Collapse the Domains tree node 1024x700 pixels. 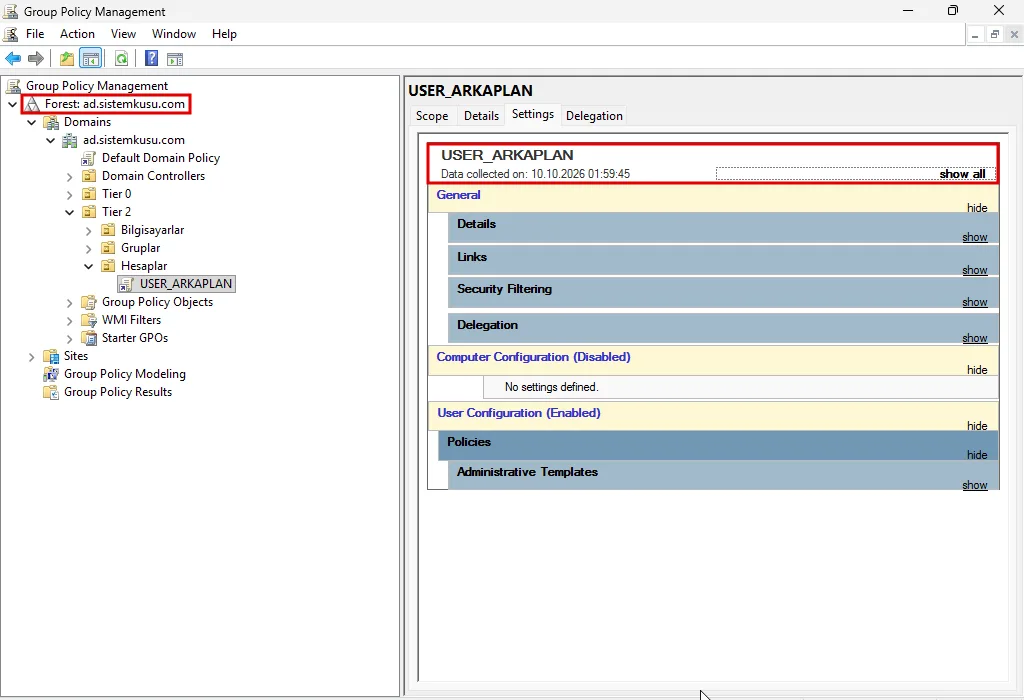31,122
